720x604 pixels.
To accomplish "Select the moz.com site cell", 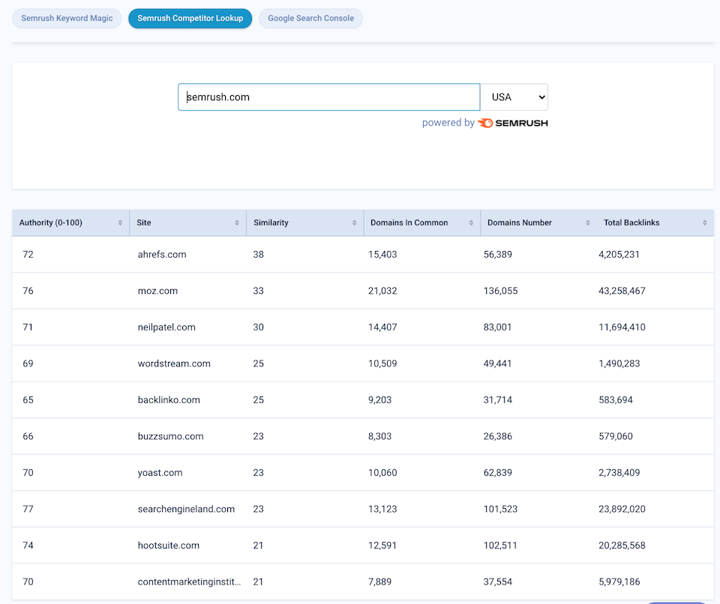I will pyautogui.click(x=158, y=291).
